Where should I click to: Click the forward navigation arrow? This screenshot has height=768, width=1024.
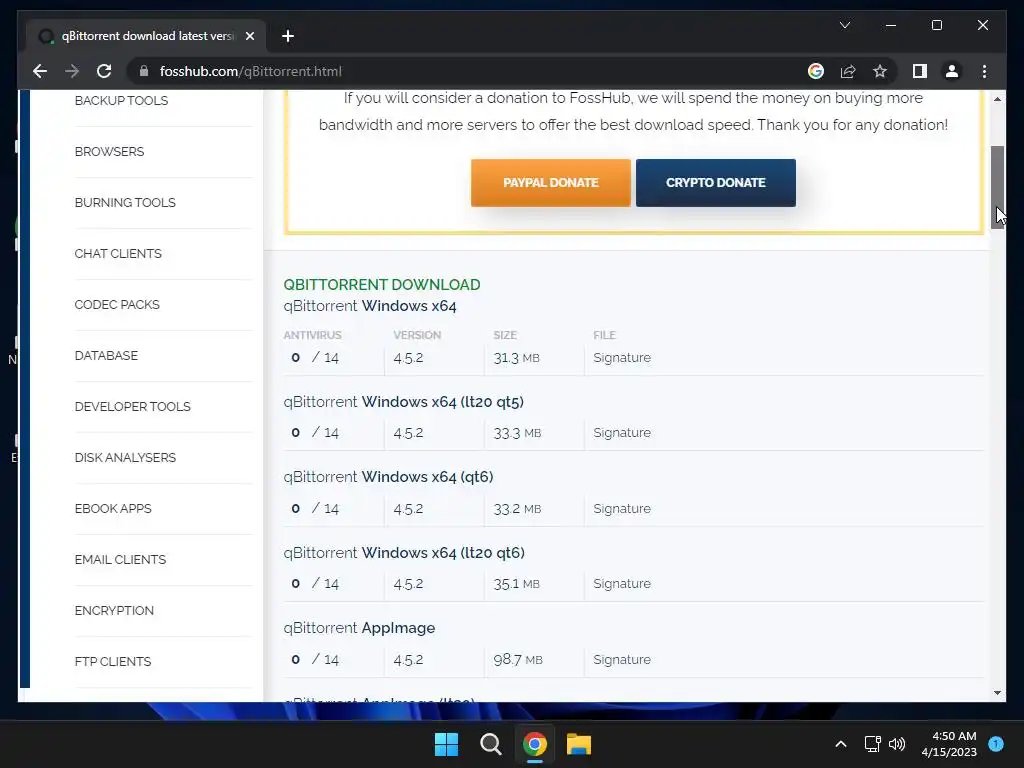pos(72,71)
